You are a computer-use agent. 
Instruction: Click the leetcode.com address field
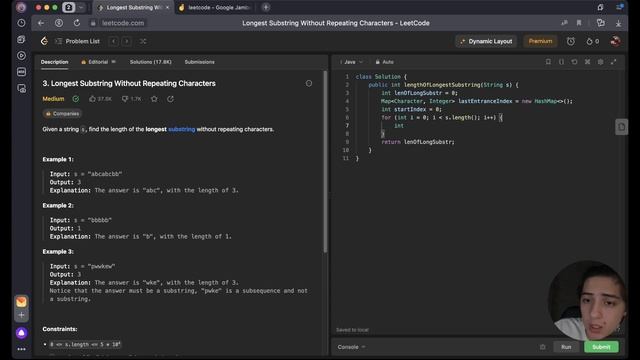pos(122,23)
